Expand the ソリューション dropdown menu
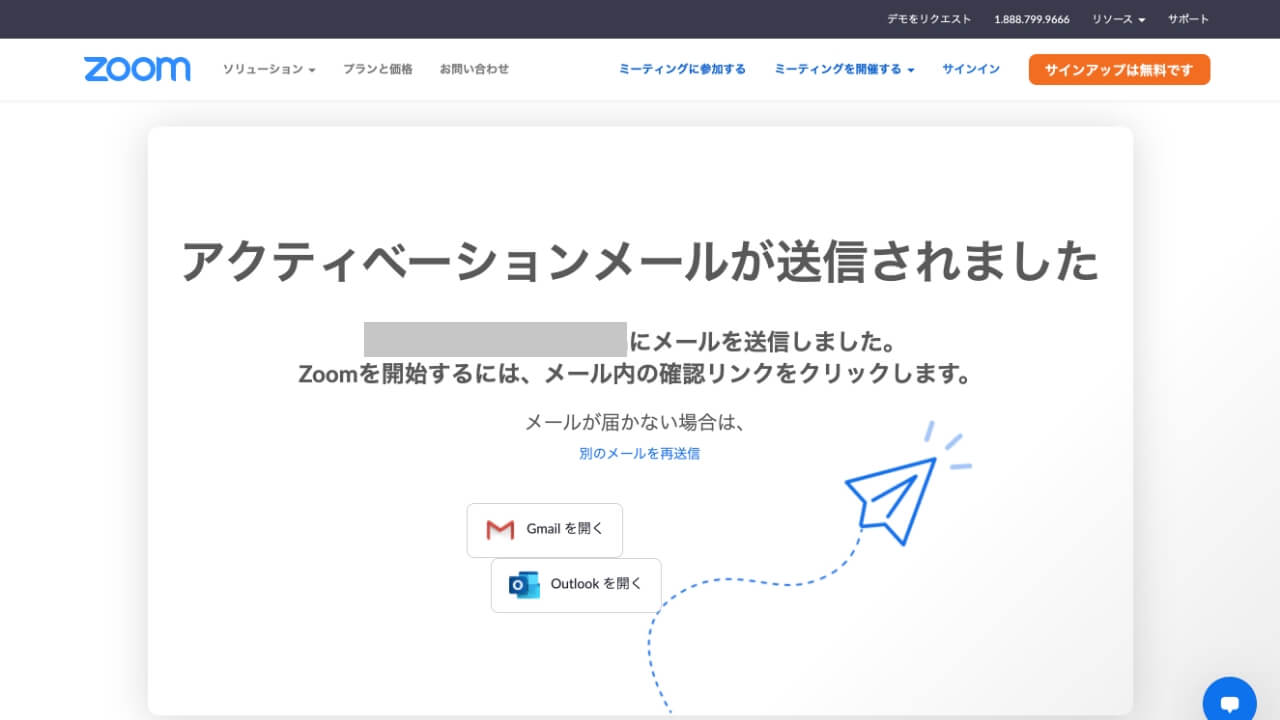1280x720 pixels. [x=269, y=69]
